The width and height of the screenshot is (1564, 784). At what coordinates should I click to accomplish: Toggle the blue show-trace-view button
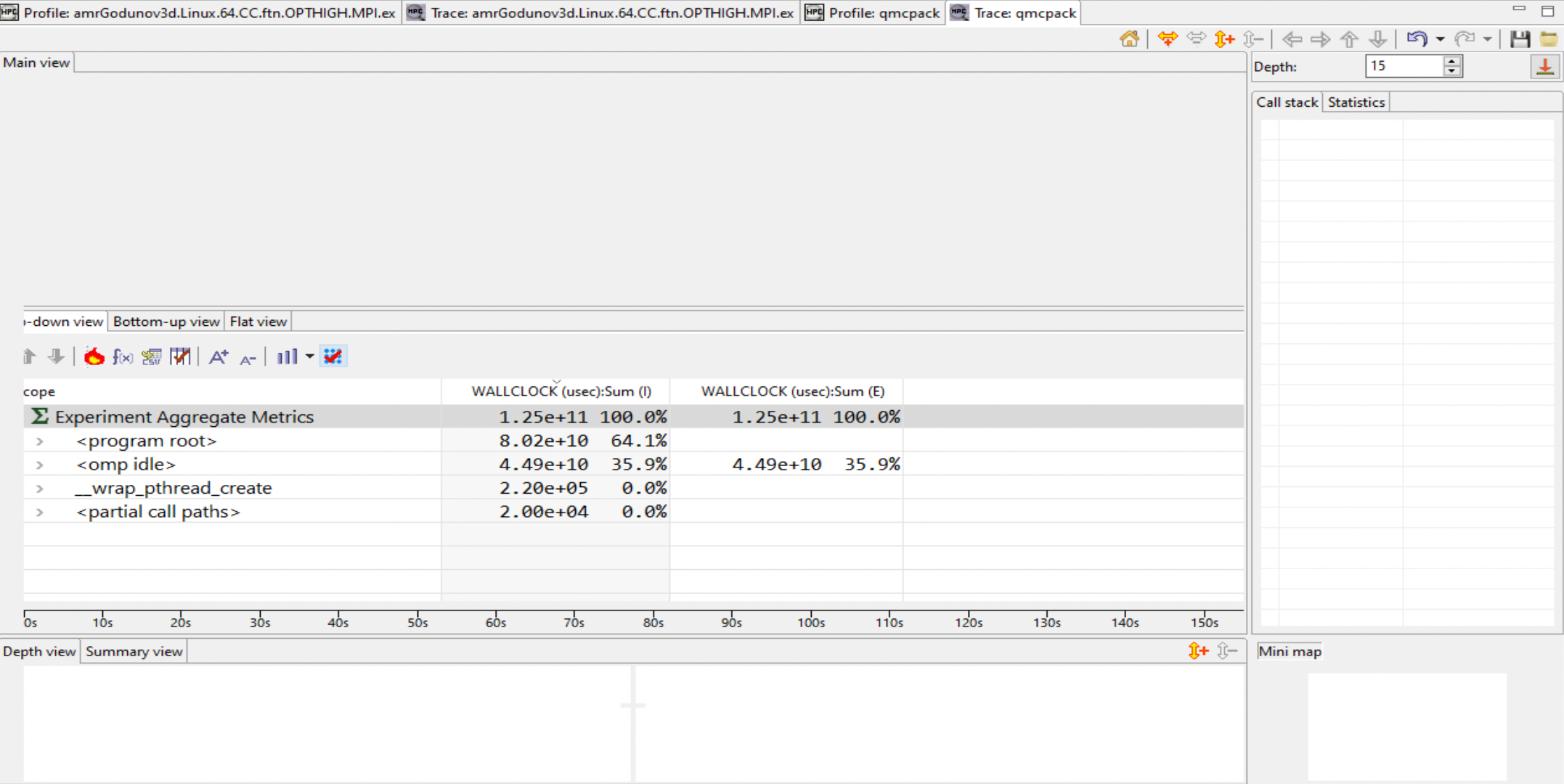pos(333,356)
